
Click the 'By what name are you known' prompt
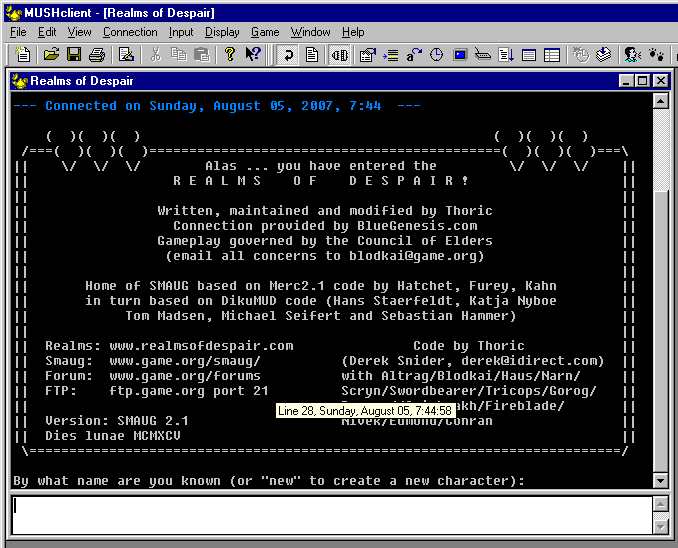pyautogui.click(x=269, y=481)
